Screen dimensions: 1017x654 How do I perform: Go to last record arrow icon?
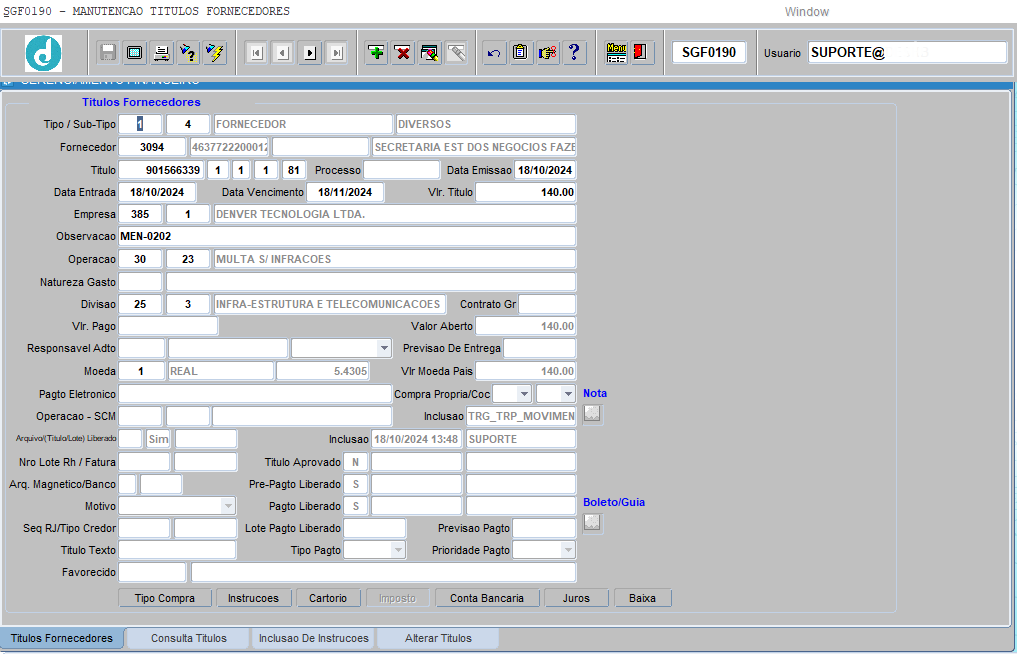point(337,53)
